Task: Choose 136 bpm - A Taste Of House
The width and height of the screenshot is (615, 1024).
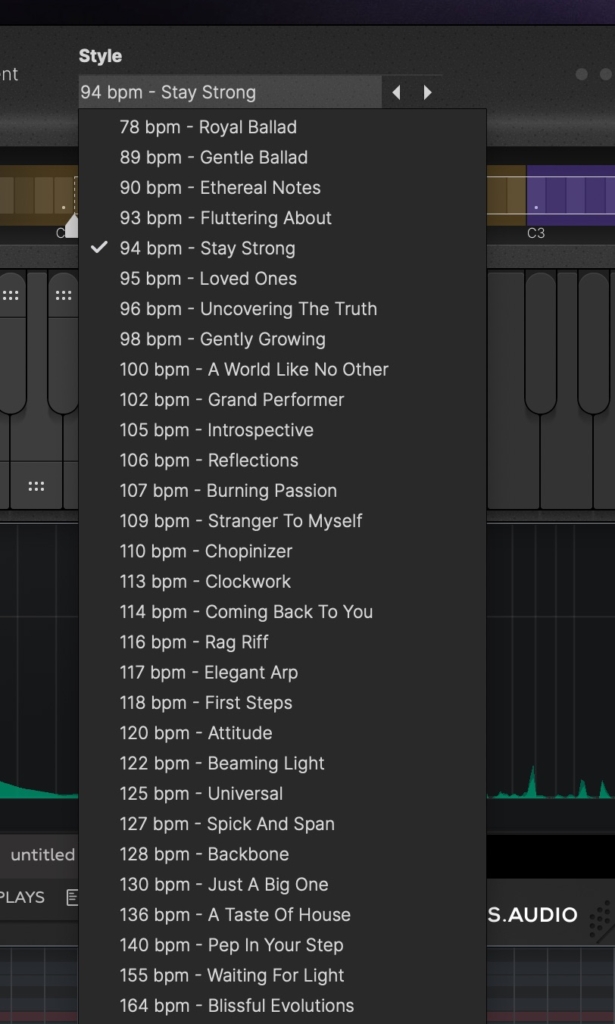Action: (235, 915)
